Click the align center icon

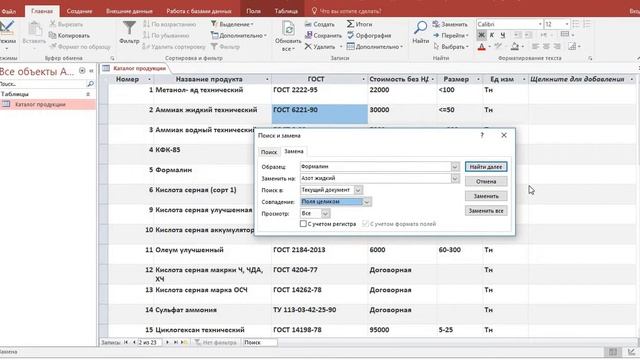[x=546, y=47]
